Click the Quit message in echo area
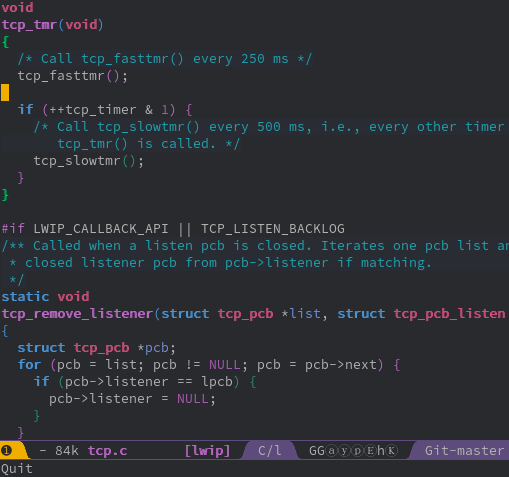 click(17, 469)
